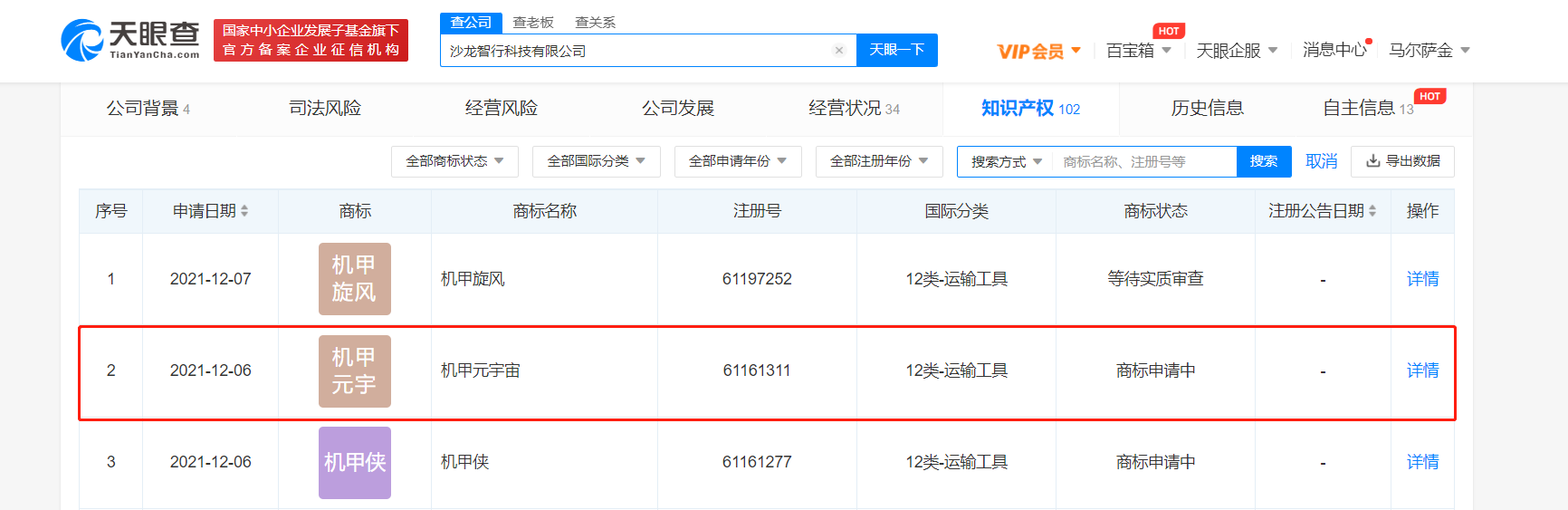This screenshot has width=1568, height=510.
Task: Click status text 等待实质审查
Action: [x=1155, y=279]
